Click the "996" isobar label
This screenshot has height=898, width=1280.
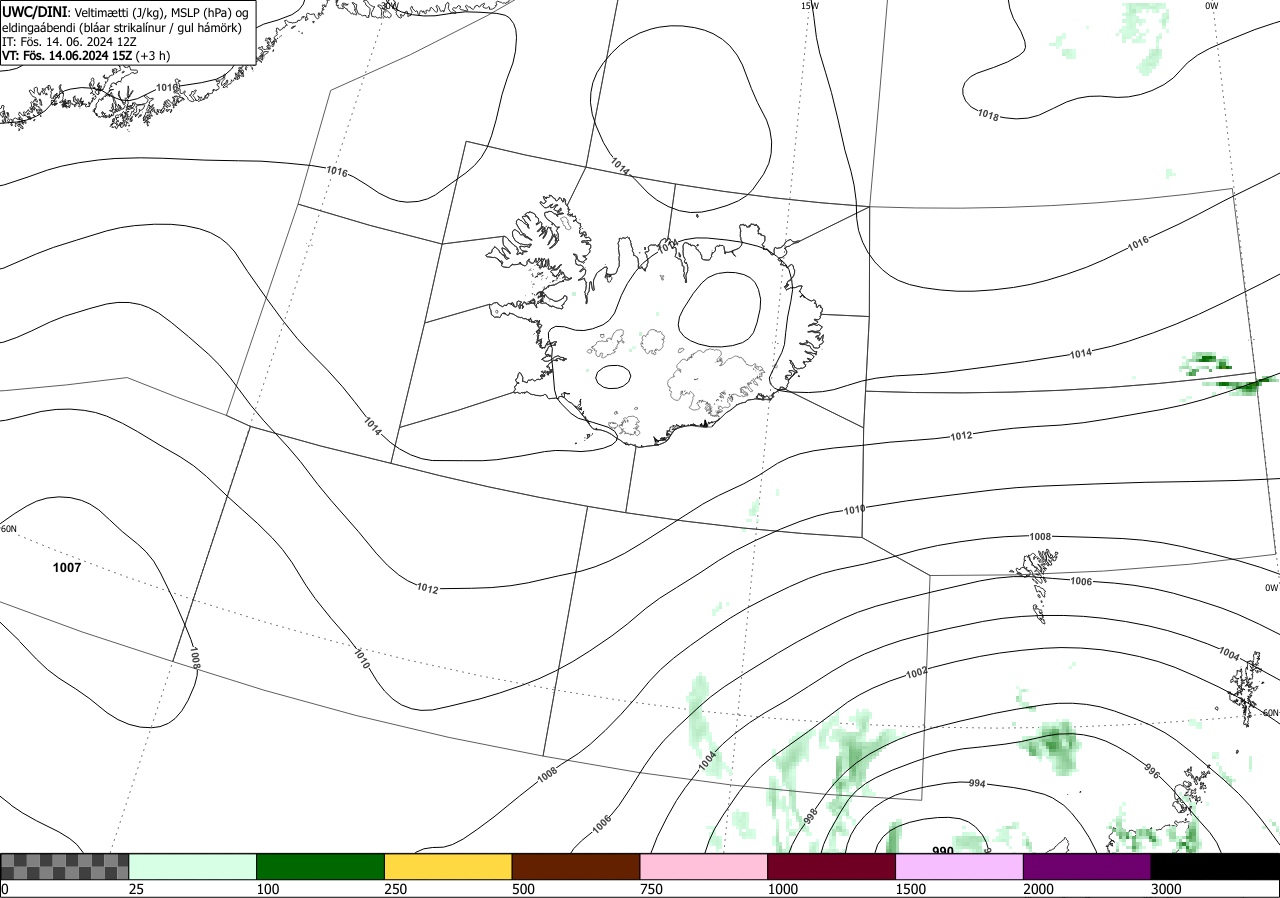point(1152,773)
